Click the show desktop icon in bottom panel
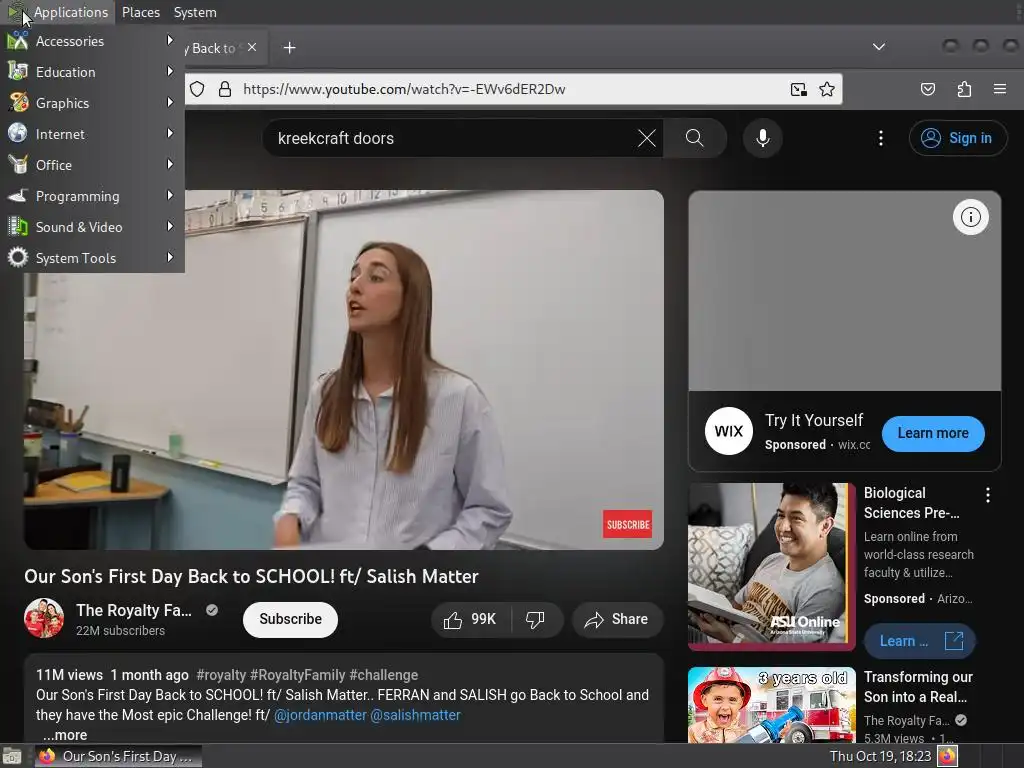The height and width of the screenshot is (768, 1024). (12, 756)
